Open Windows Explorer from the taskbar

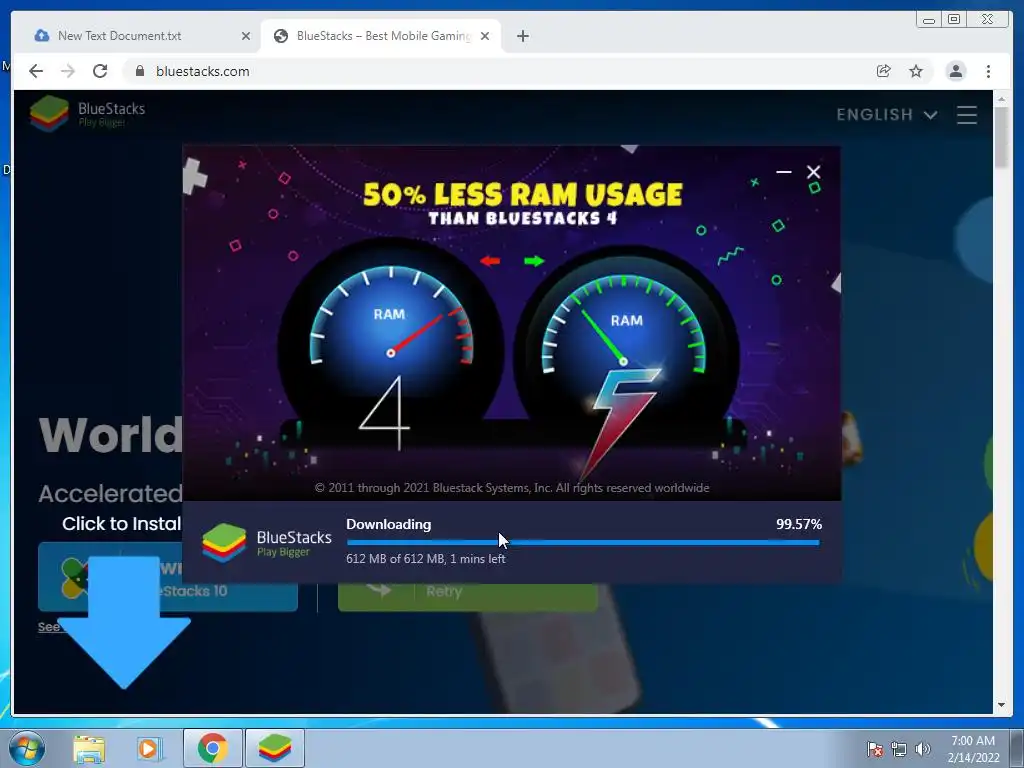(89, 748)
